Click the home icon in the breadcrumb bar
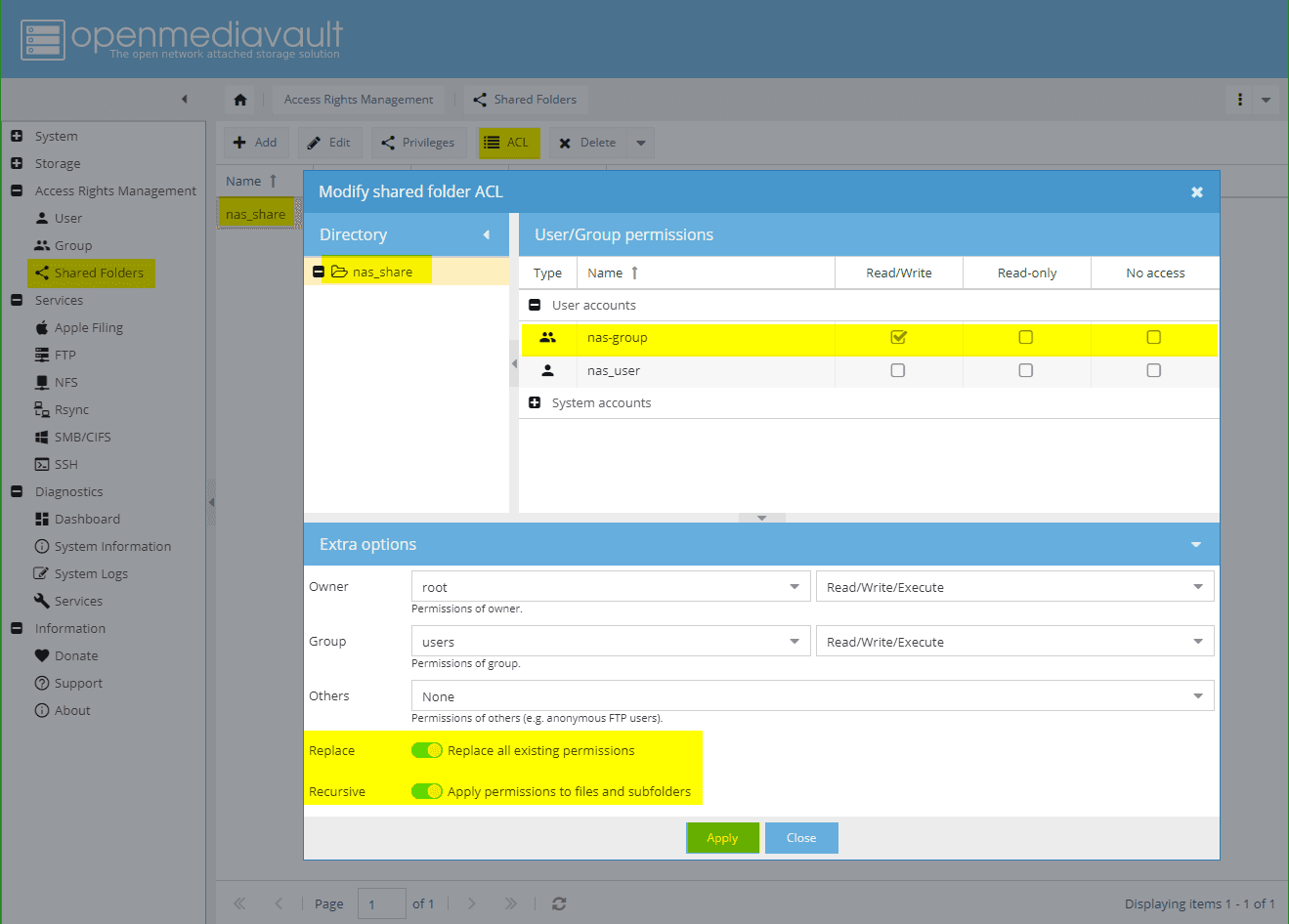The image size is (1289, 924). [239, 99]
